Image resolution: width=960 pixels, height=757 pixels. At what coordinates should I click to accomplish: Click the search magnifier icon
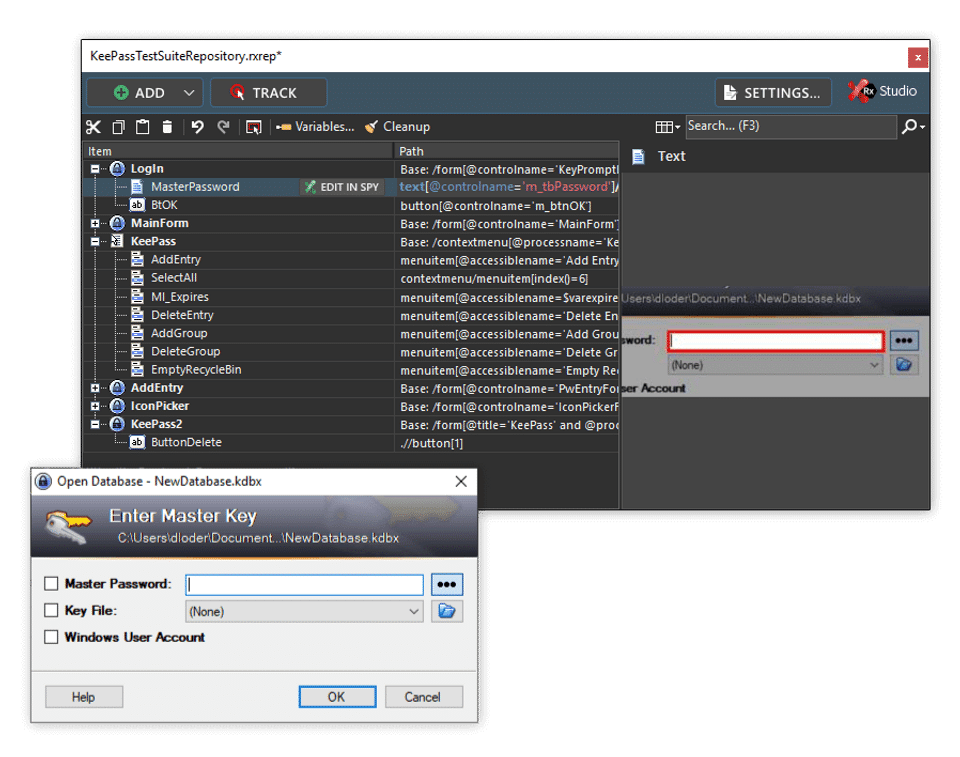point(909,126)
